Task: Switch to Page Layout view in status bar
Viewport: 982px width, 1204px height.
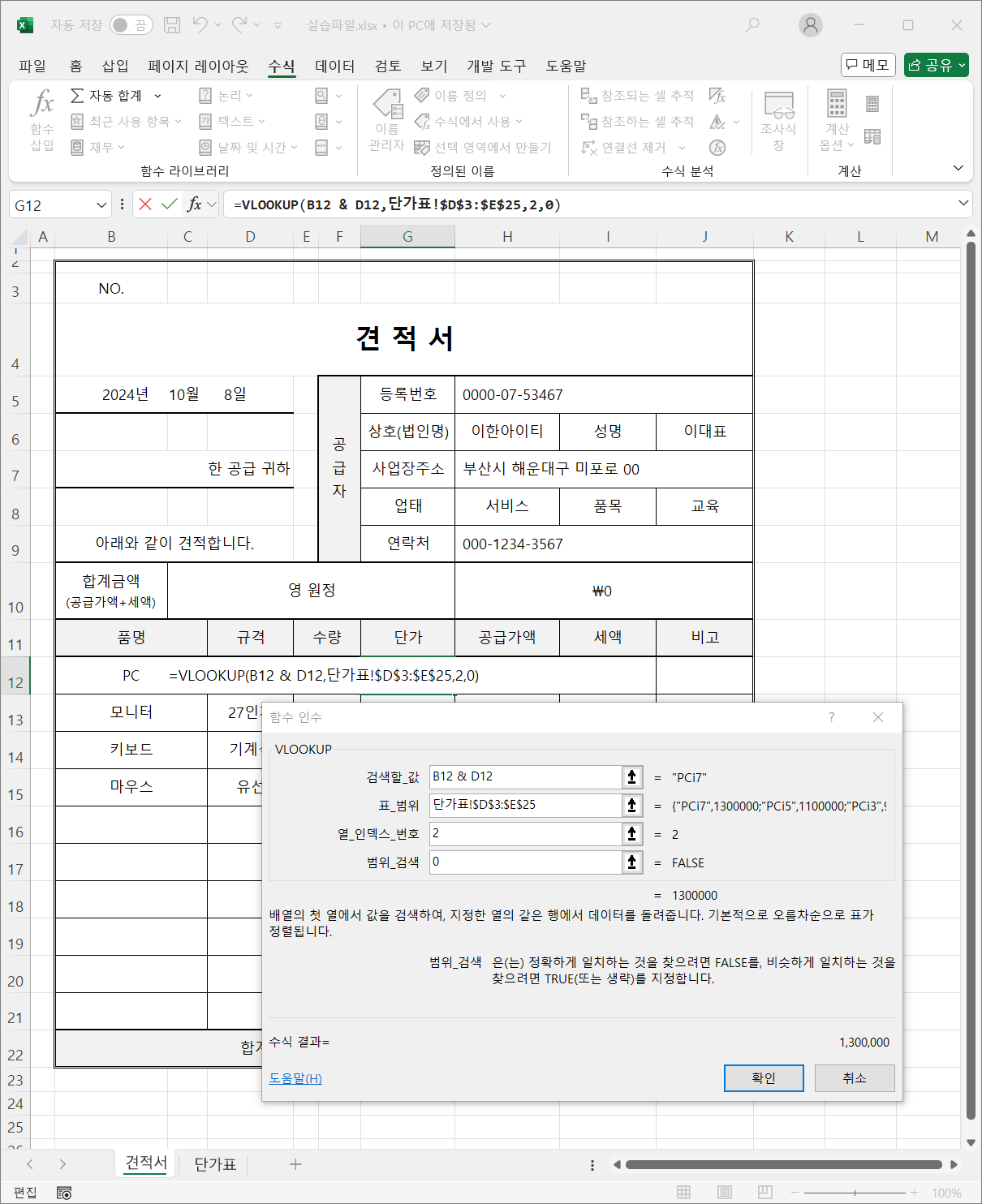Action: pyautogui.click(x=725, y=1193)
